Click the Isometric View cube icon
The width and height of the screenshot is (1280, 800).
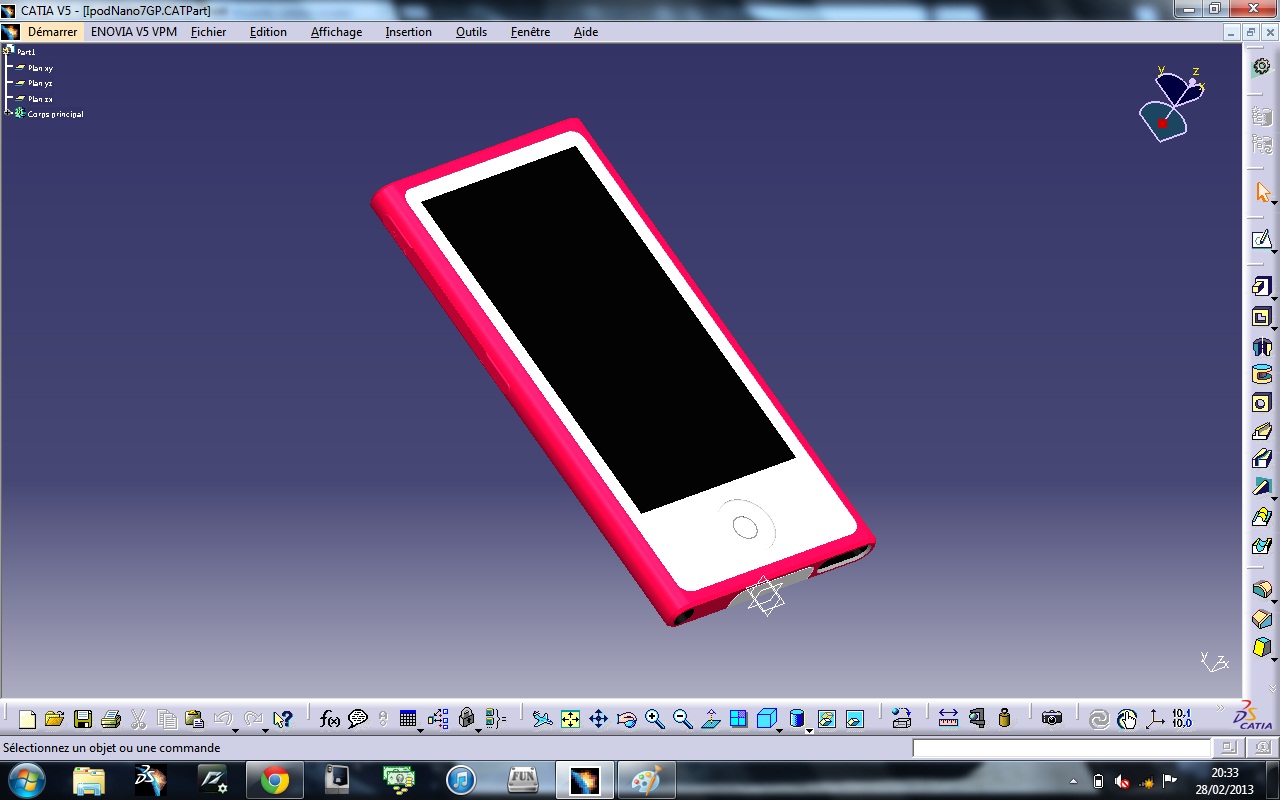[x=766, y=718]
